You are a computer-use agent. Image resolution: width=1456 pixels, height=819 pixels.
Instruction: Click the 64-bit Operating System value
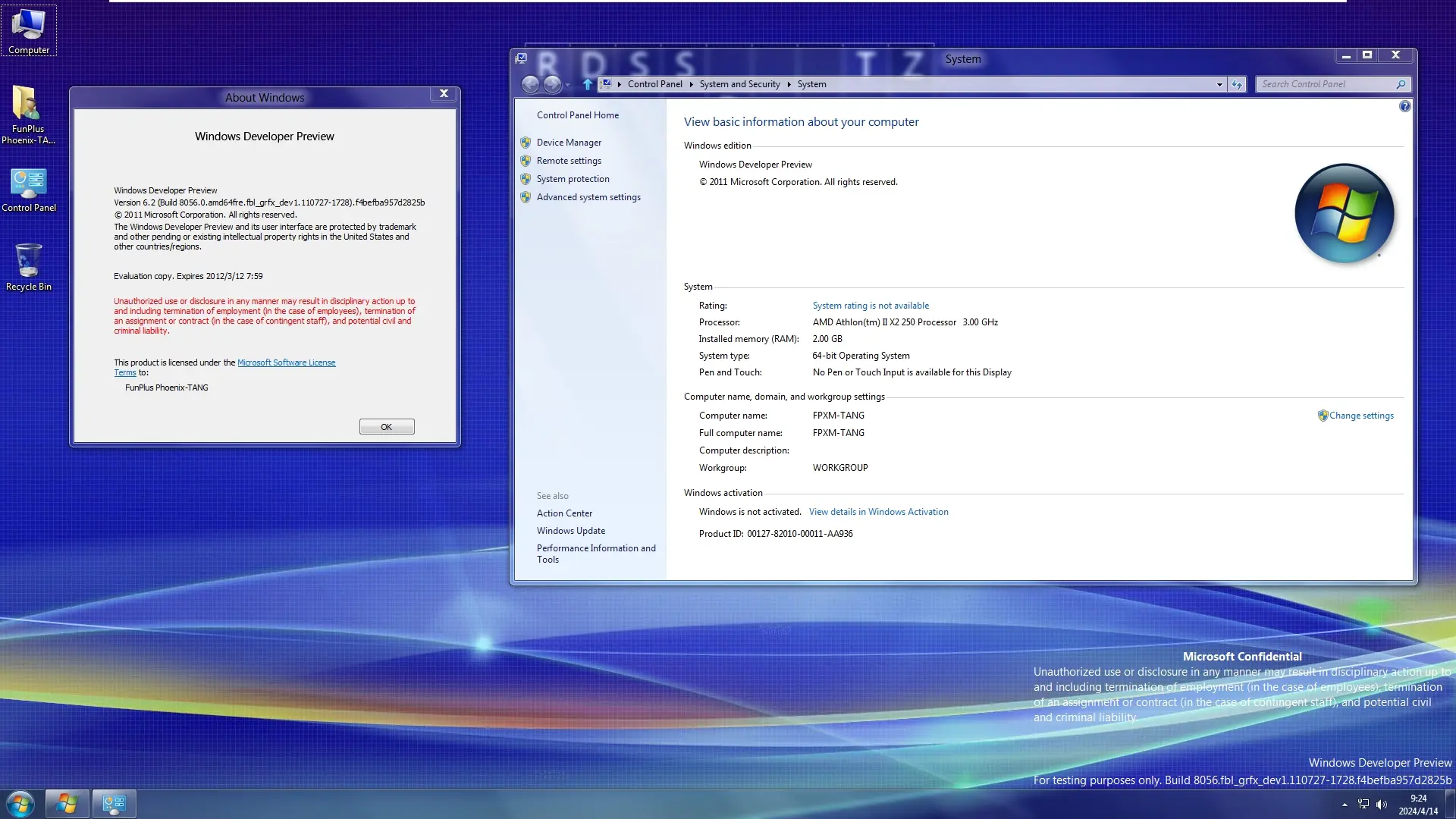click(861, 356)
